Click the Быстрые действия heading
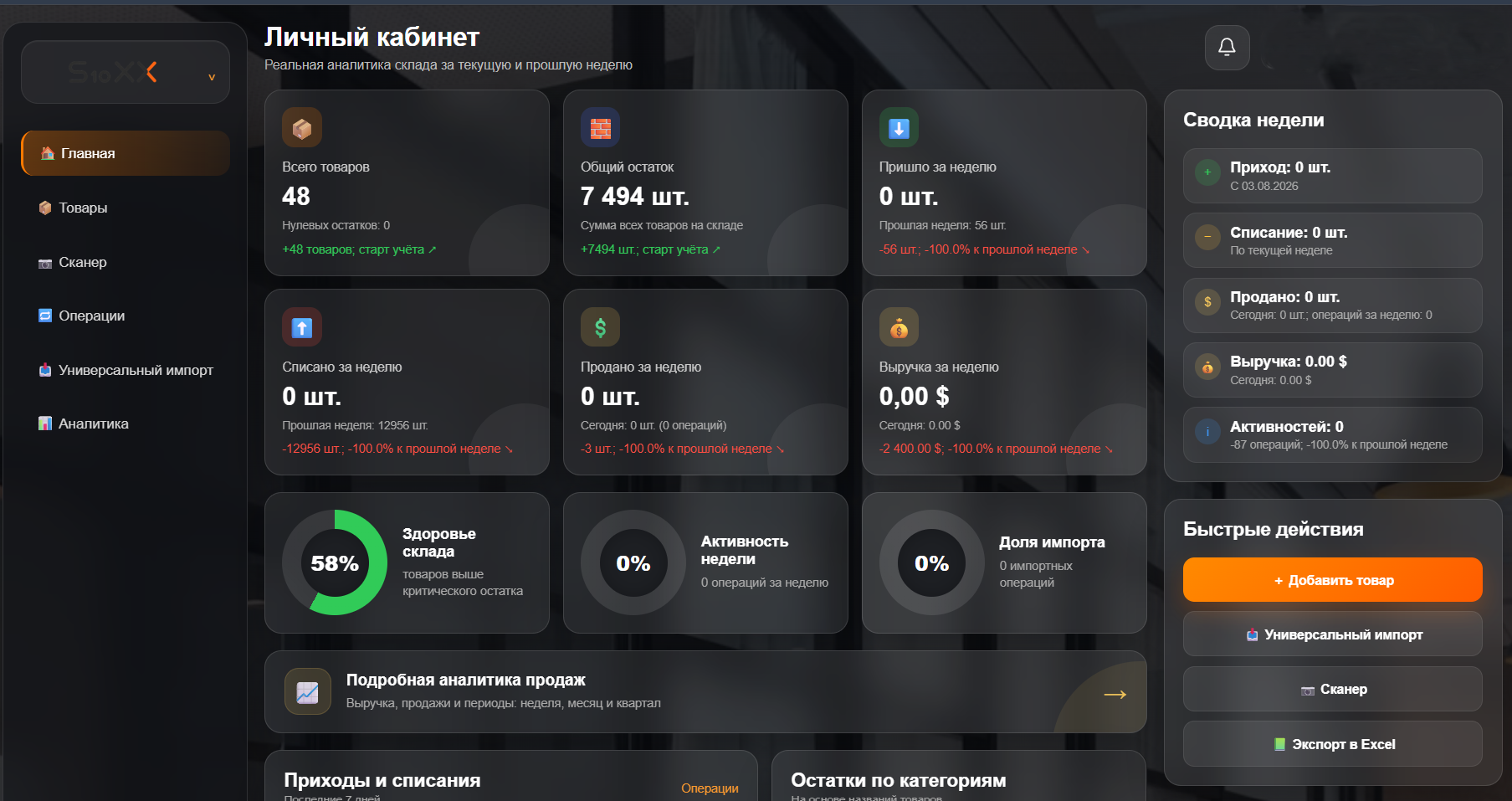The image size is (1512, 801). coord(1274,529)
